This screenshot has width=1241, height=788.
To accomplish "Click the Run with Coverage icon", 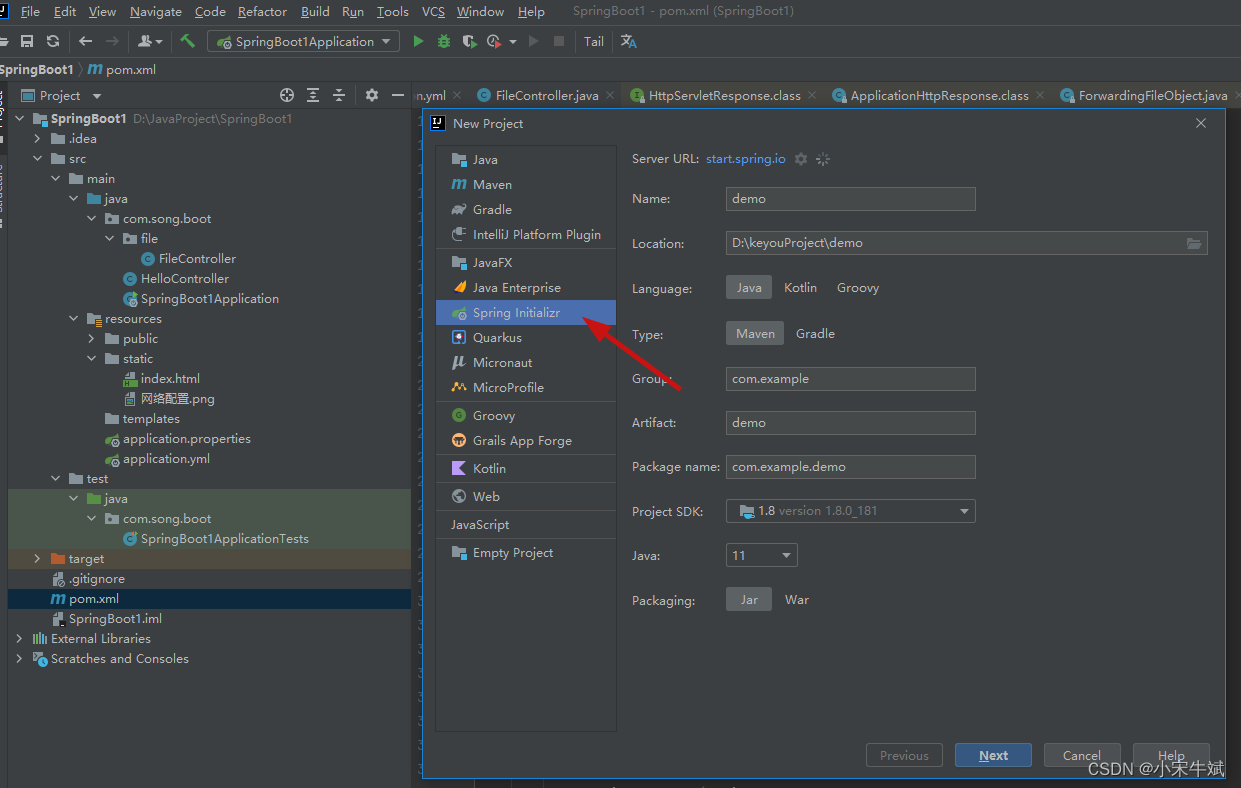I will tap(469, 41).
